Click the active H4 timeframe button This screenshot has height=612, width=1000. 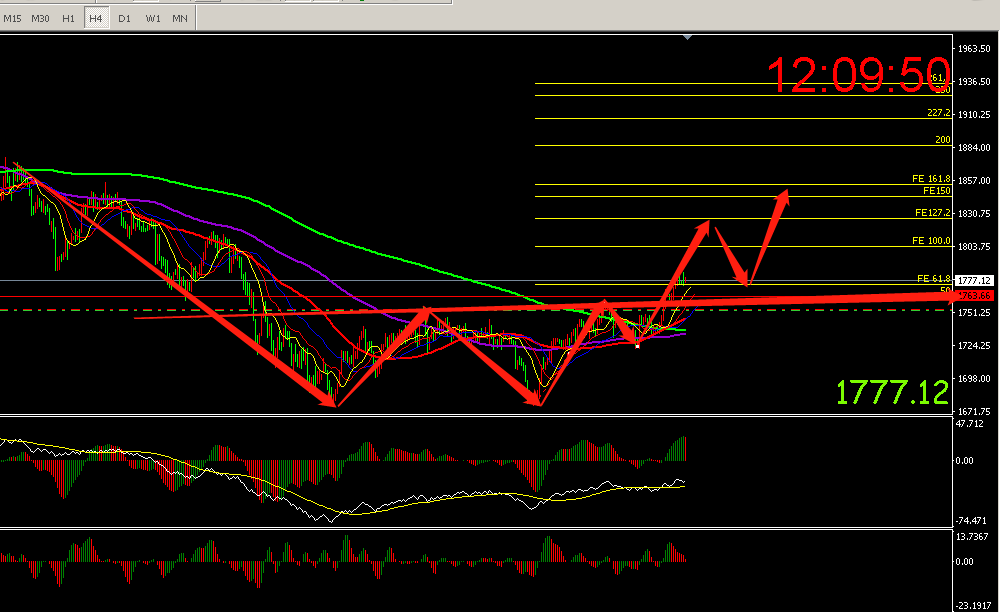point(96,18)
